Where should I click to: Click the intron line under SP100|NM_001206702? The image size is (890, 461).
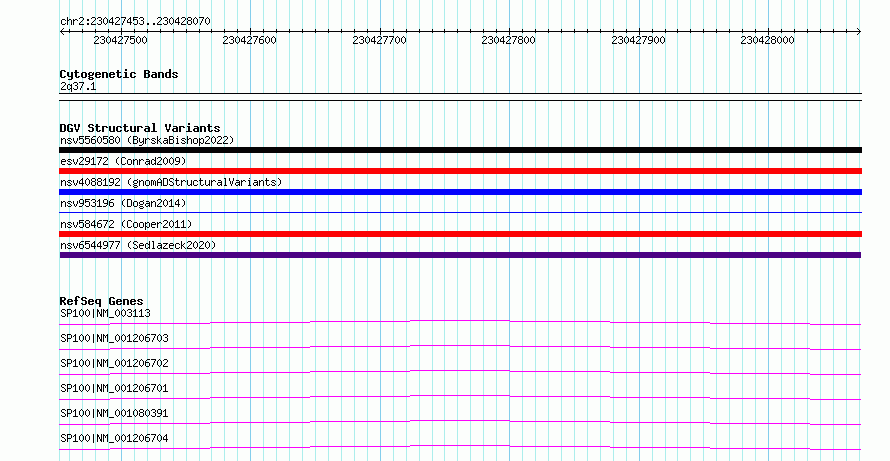pyautogui.click(x=461, y=372)
